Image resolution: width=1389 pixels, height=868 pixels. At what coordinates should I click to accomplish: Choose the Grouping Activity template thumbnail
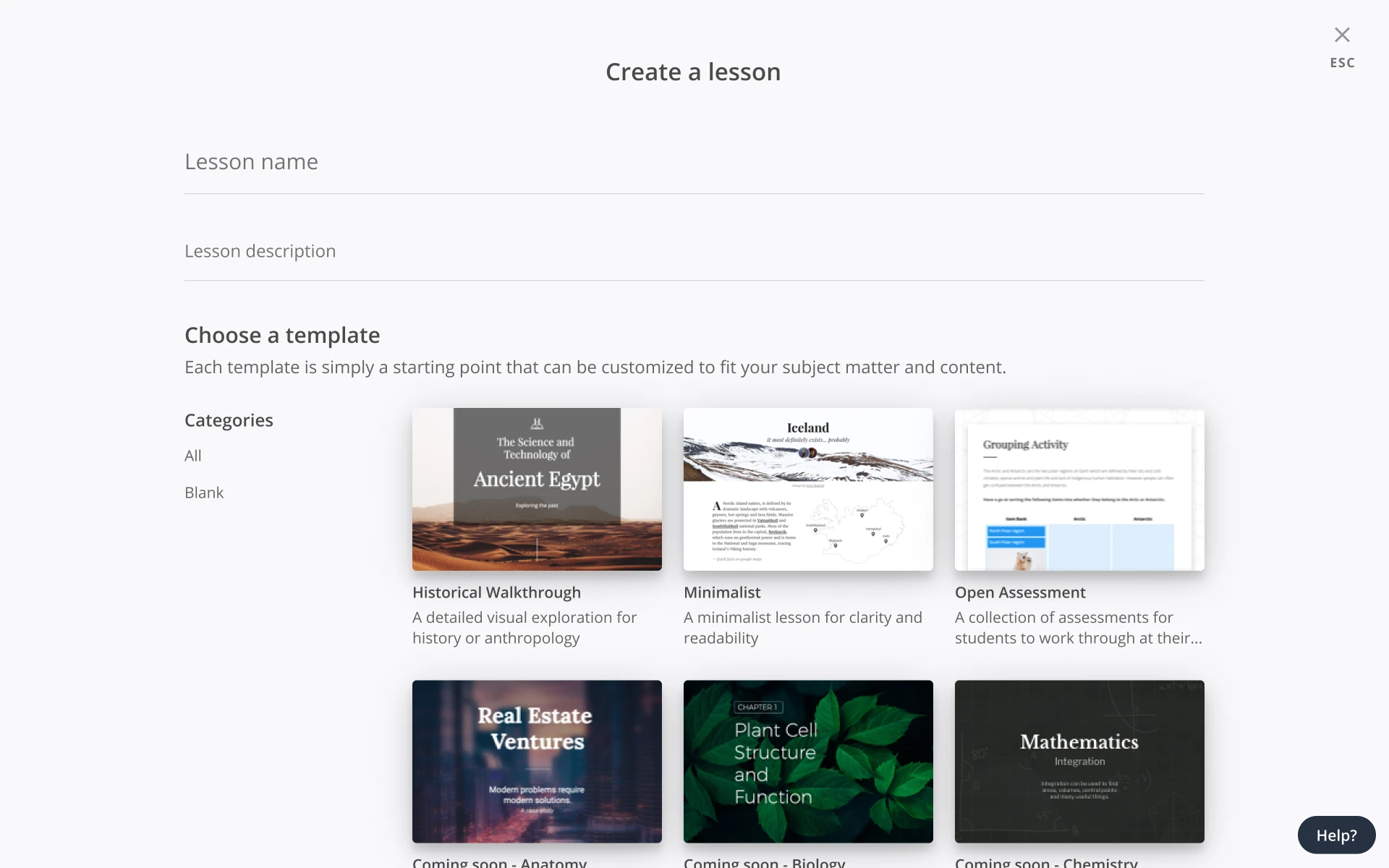point(1079,489)
